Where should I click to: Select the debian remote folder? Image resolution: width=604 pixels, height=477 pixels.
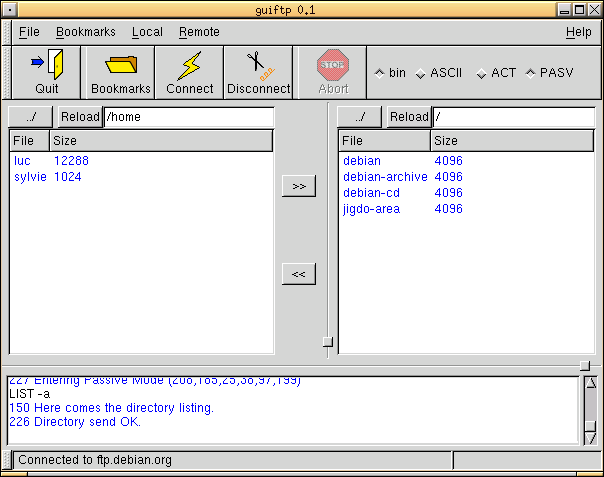tap(362, 161)
